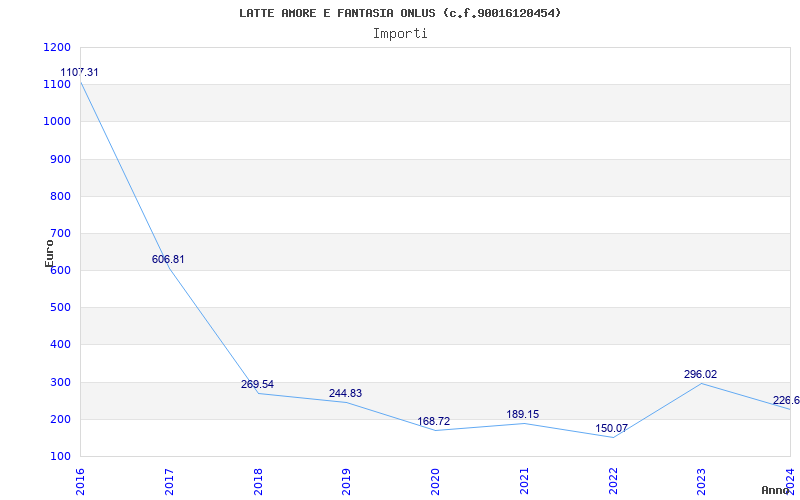Click the x-axis year label 2016
This screenshot has height=500, width=800.
pos(80,482)
